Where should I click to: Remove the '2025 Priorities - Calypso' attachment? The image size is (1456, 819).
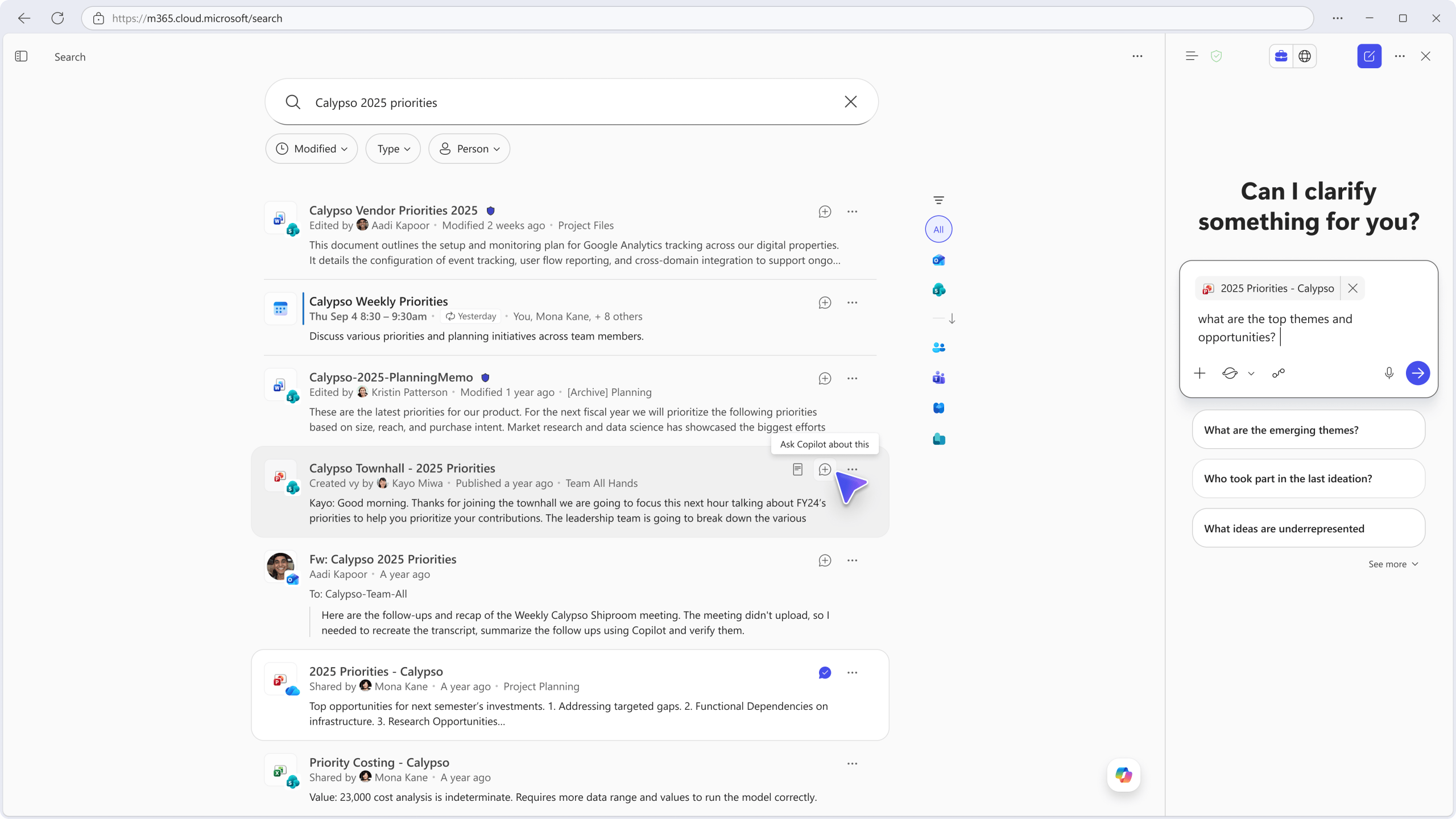tap(1352, 288)
